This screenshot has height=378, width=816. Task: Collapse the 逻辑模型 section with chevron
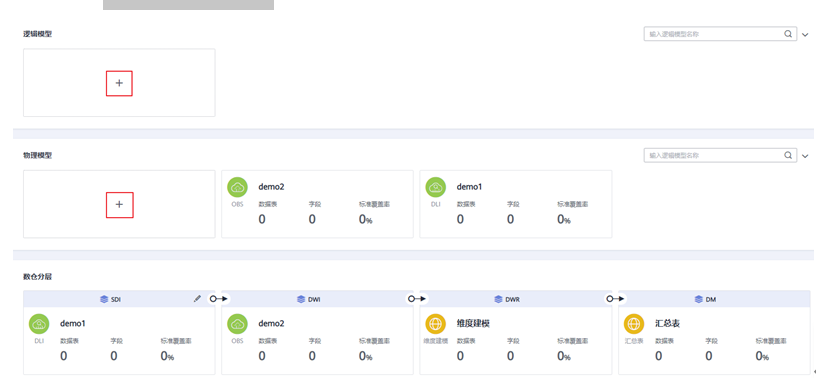point(806,34)
